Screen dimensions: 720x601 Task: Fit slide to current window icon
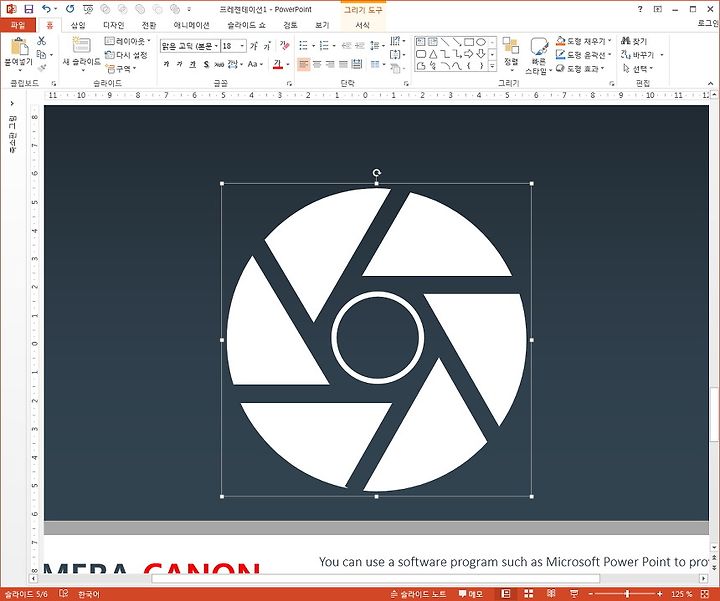(705, 594)
